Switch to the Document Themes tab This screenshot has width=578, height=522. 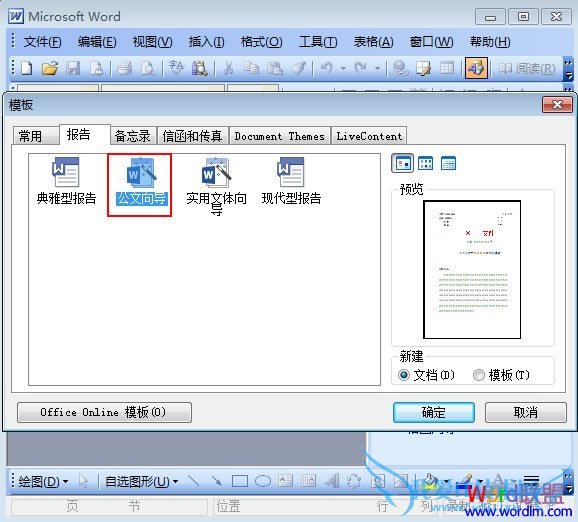[279, 136]
